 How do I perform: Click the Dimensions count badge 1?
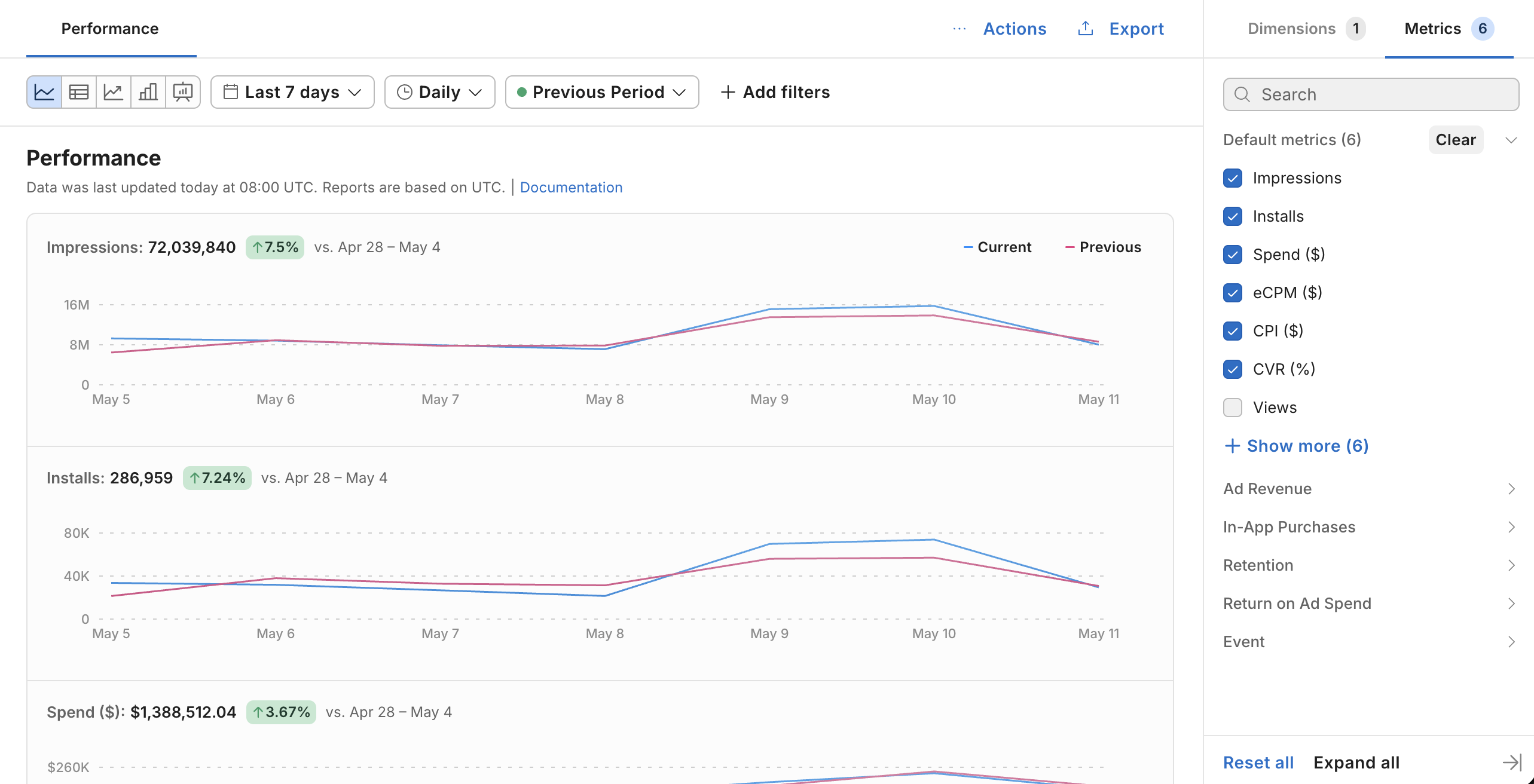coord(1355,29)
